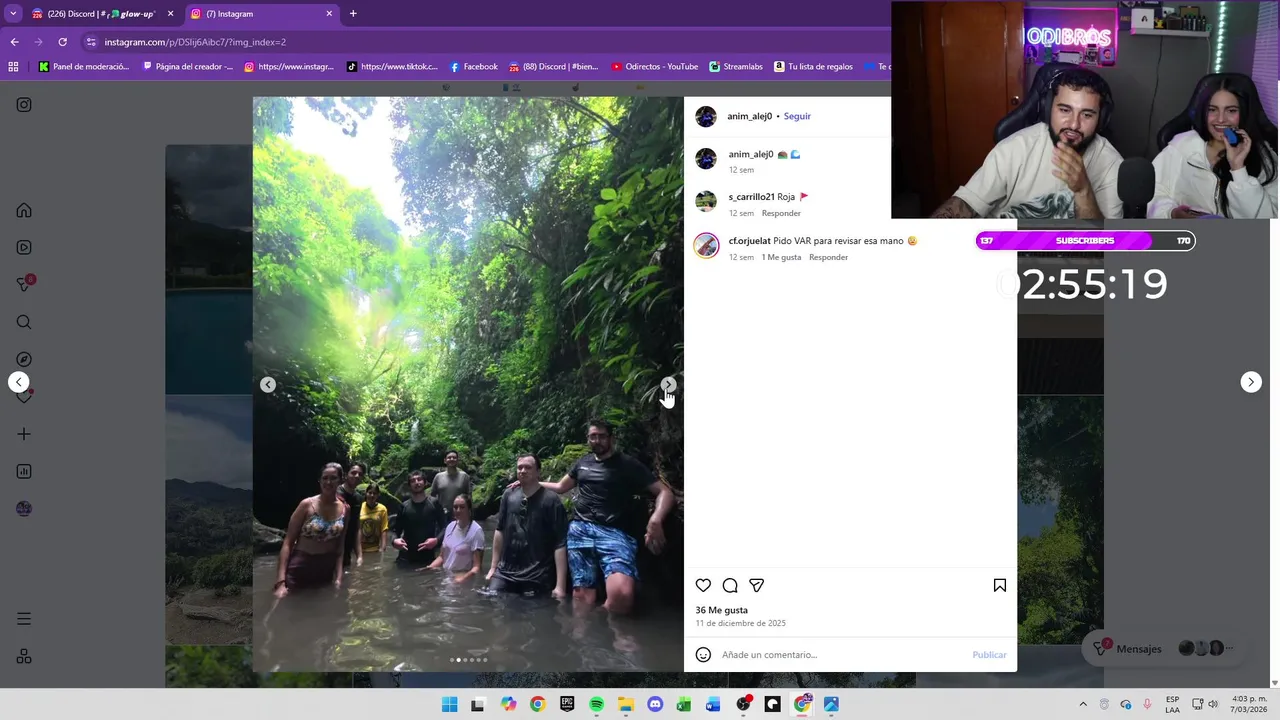Screen dimensions: 1280x720
Task: Open anim_alej0 profile from post header
Action: pos(749,116)
